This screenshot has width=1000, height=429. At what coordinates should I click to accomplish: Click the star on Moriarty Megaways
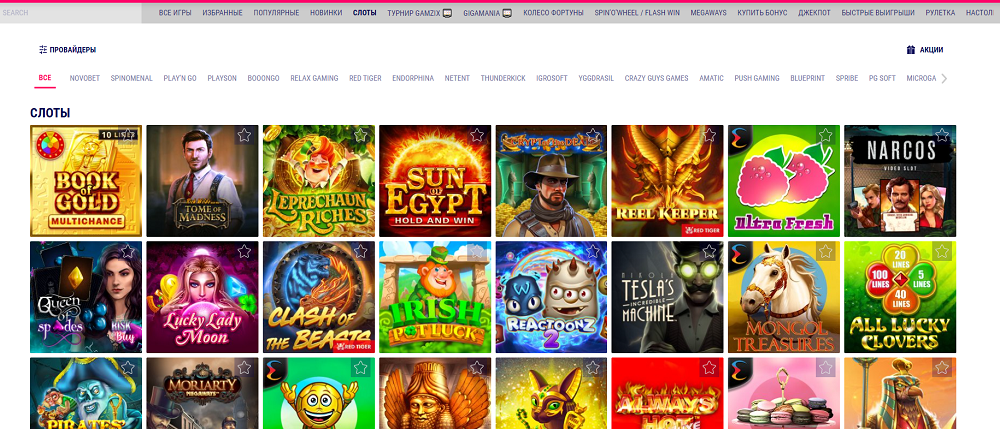(x=244, y=367)
